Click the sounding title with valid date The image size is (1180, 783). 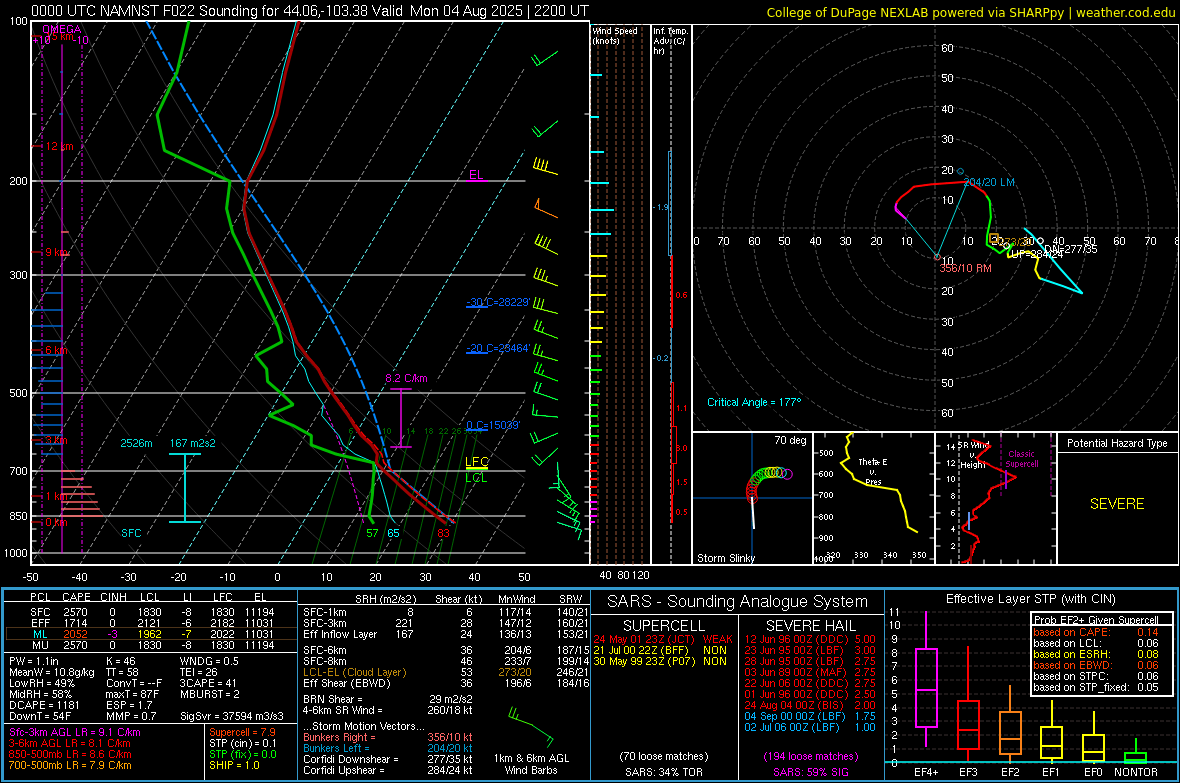pyautogui.click(x=310, y=11)
